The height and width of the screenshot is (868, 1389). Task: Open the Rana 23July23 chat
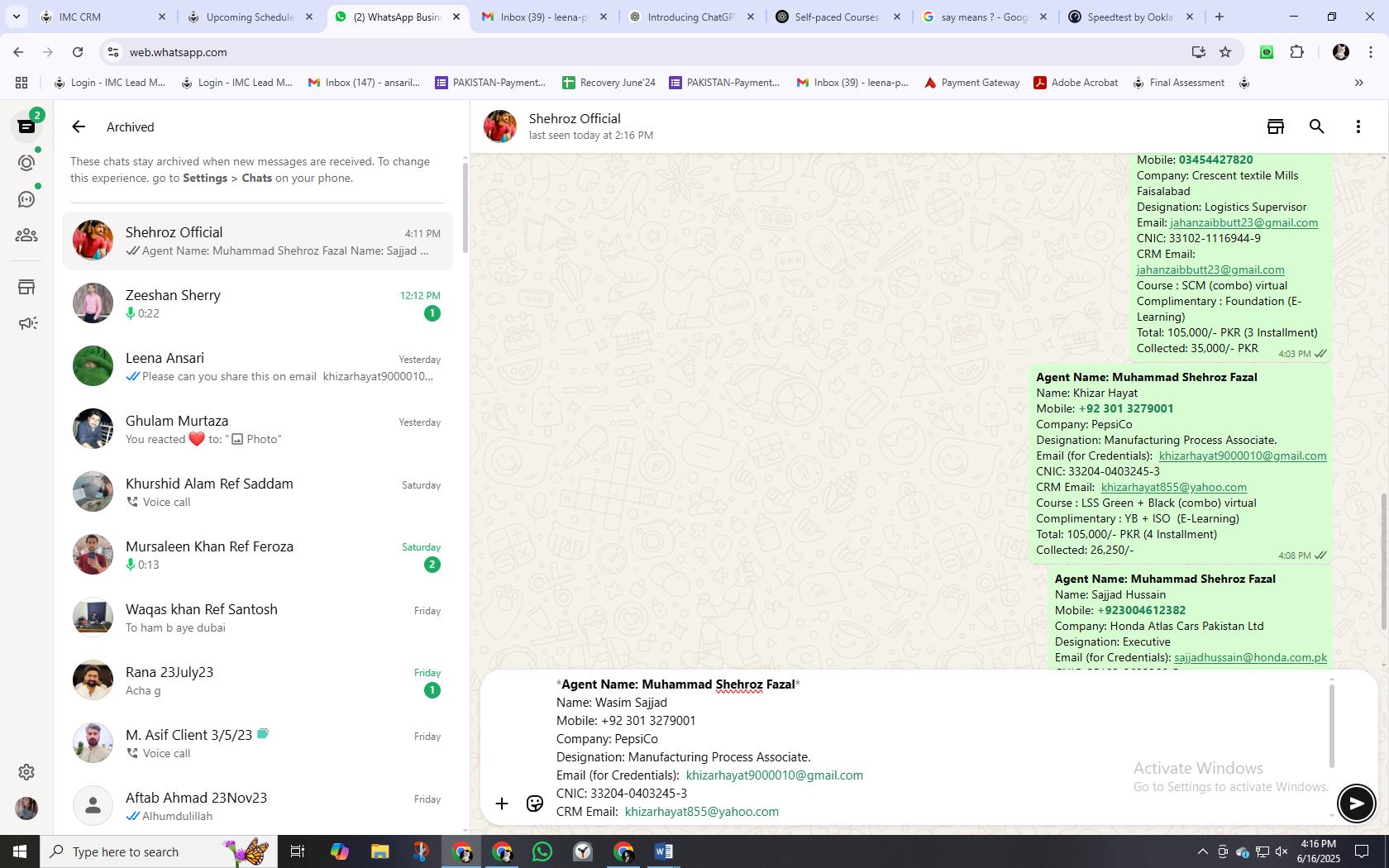click(x=257, y=680)
